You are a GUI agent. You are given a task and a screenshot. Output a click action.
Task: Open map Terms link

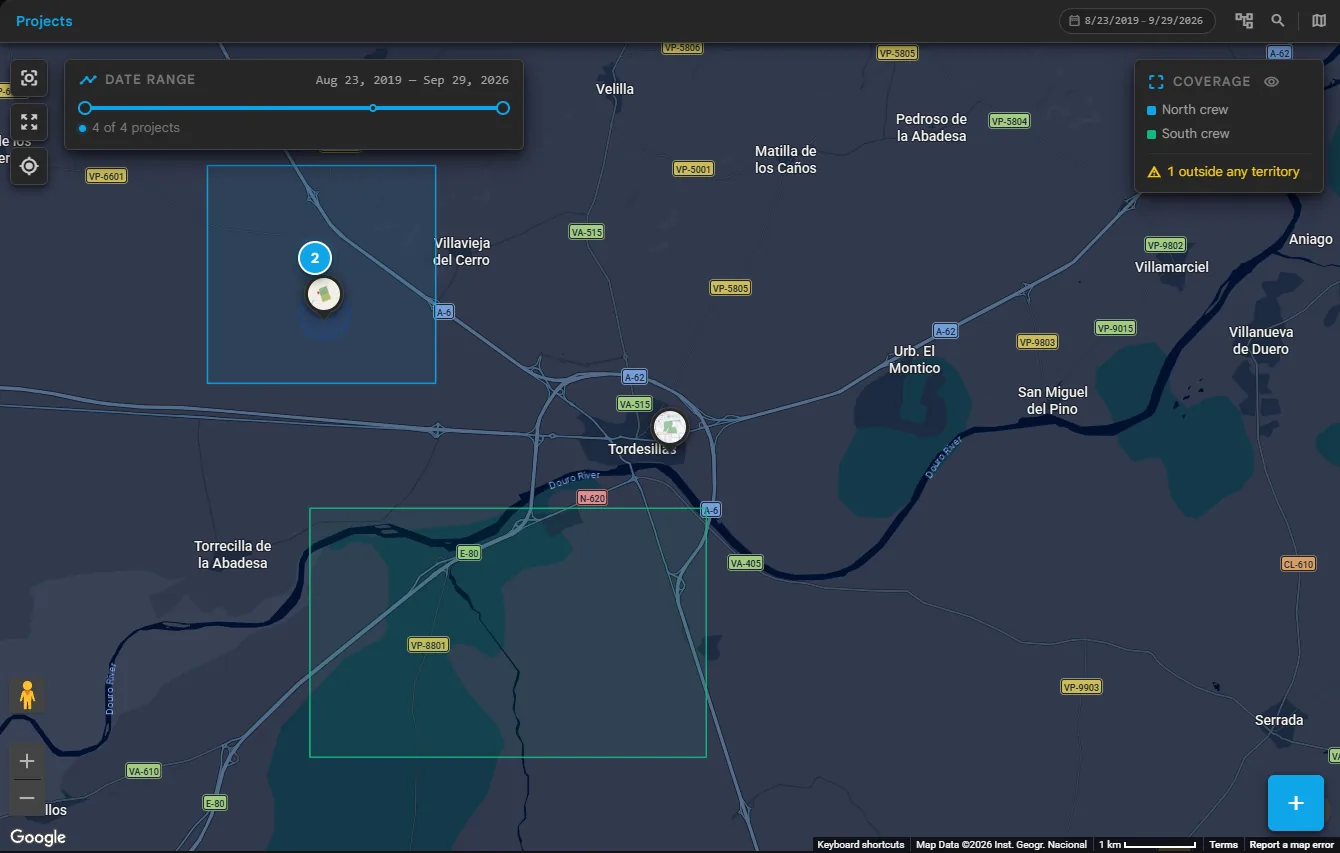coord(1223,845)
